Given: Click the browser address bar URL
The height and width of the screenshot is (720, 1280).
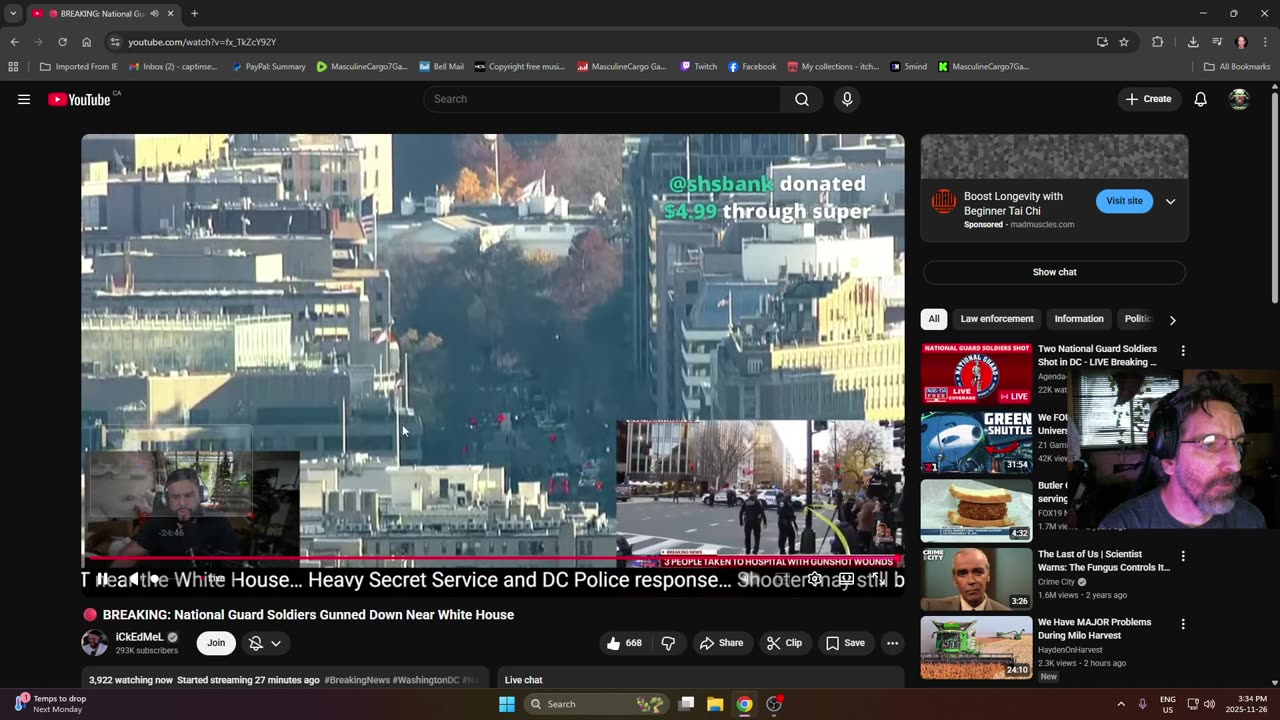Looking at the screenshot, I should [x=202, y=42].
